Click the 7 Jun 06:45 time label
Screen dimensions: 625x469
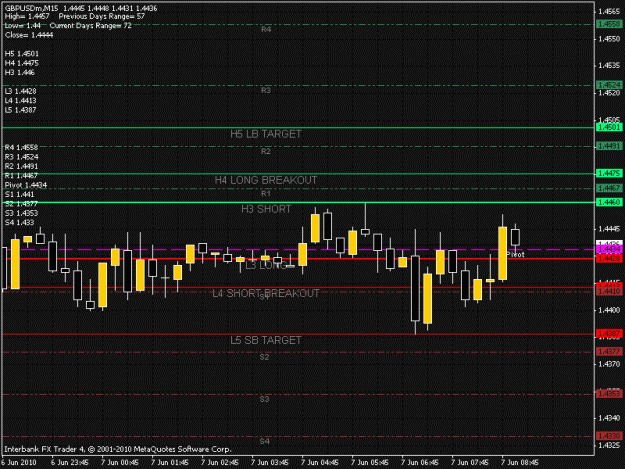point(420,463)
